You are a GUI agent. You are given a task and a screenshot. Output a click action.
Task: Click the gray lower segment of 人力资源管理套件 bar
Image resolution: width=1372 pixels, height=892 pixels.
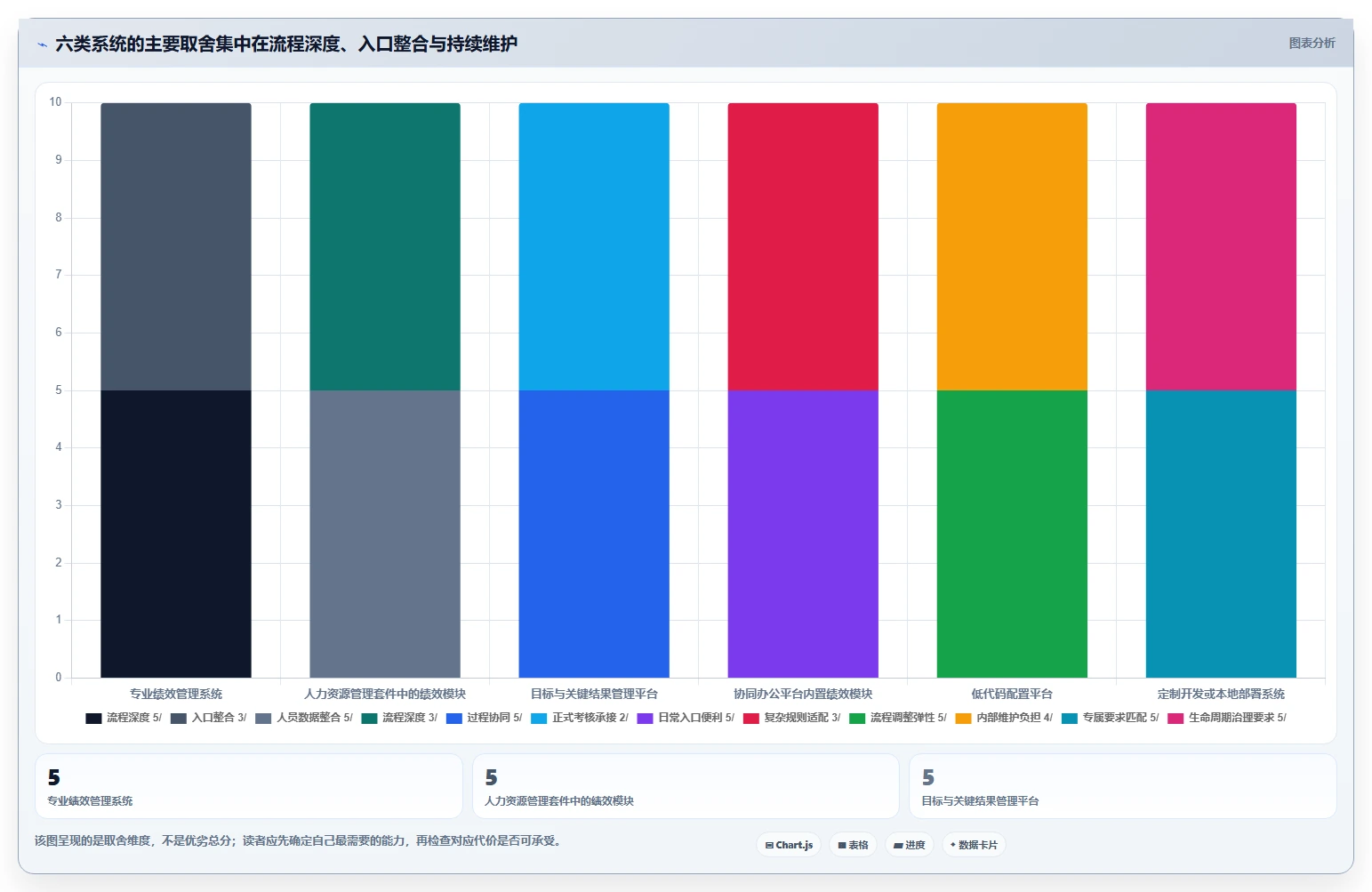tap(385, 534)
